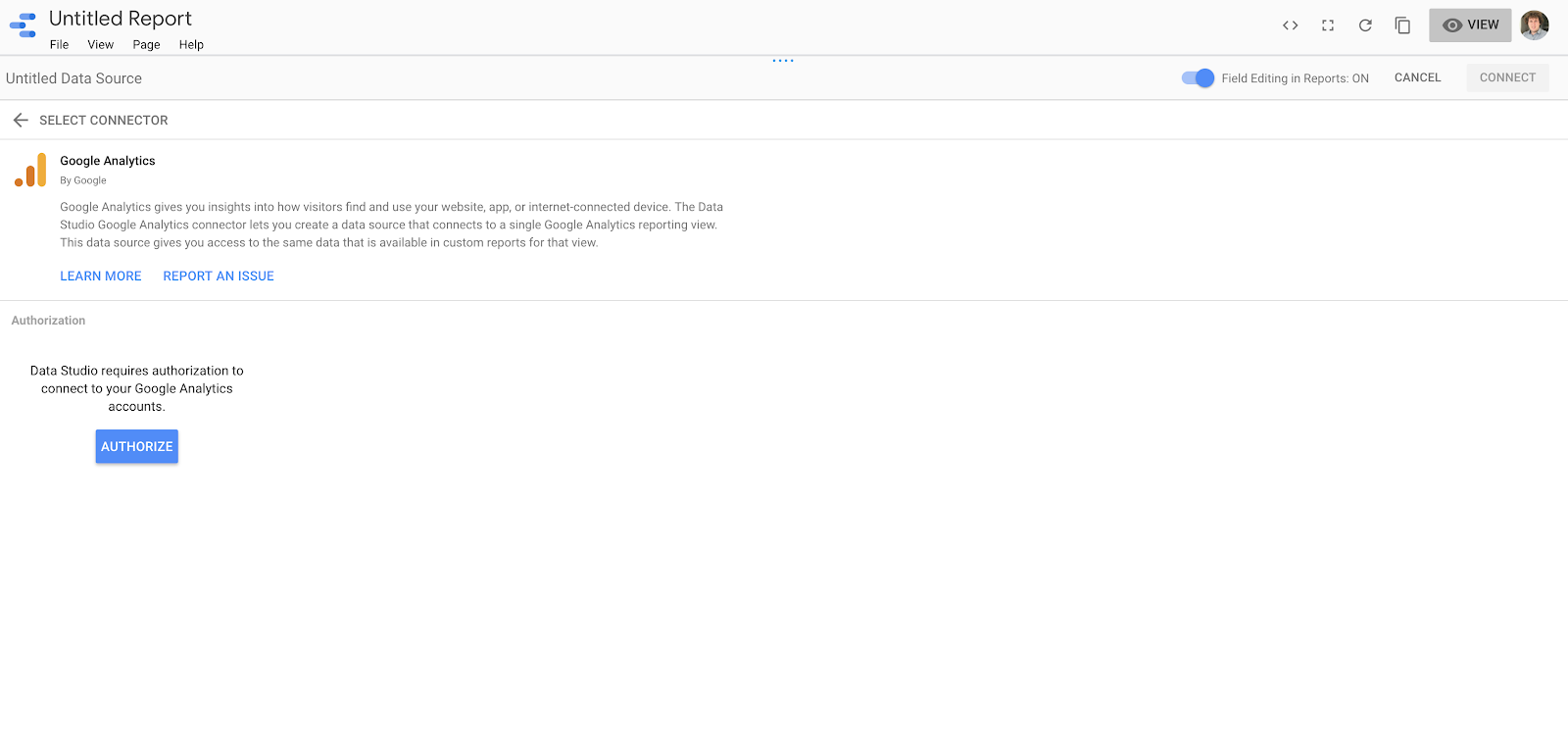Click the SELECT CONNECTOR label

click(104, 121)
